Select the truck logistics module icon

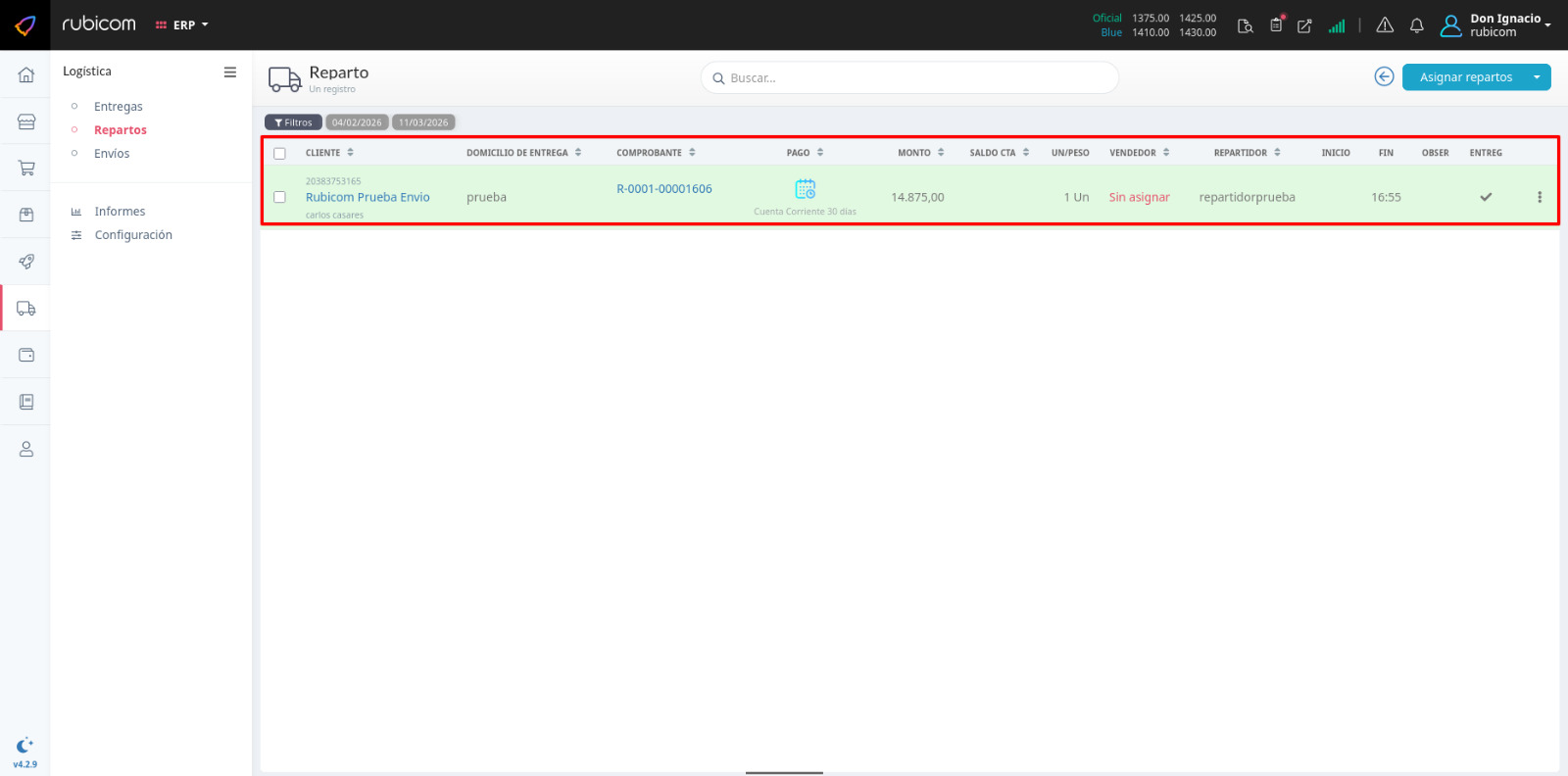(x=26, y=309)
